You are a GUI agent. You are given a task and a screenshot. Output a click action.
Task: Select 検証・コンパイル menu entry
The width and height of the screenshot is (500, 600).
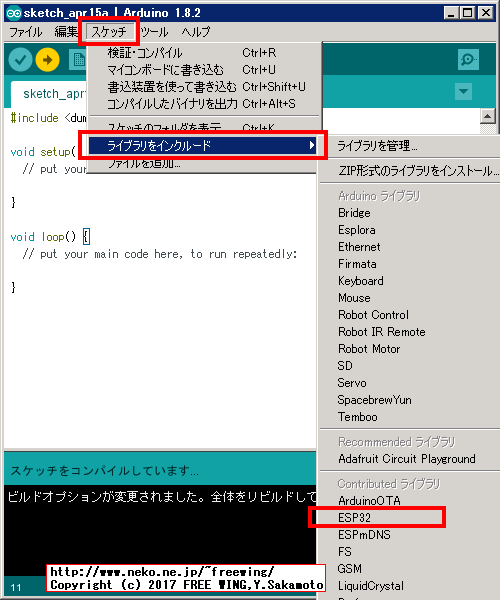click(204, 53)
